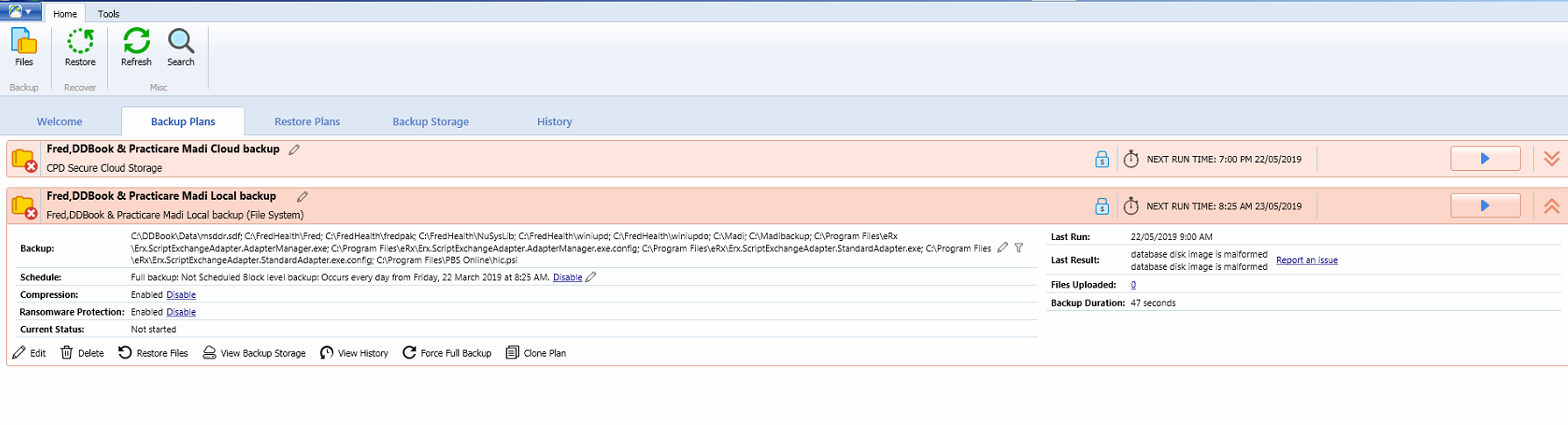
Task: Collapse the Local backup plan details
Action: [x=1551, y=206]
